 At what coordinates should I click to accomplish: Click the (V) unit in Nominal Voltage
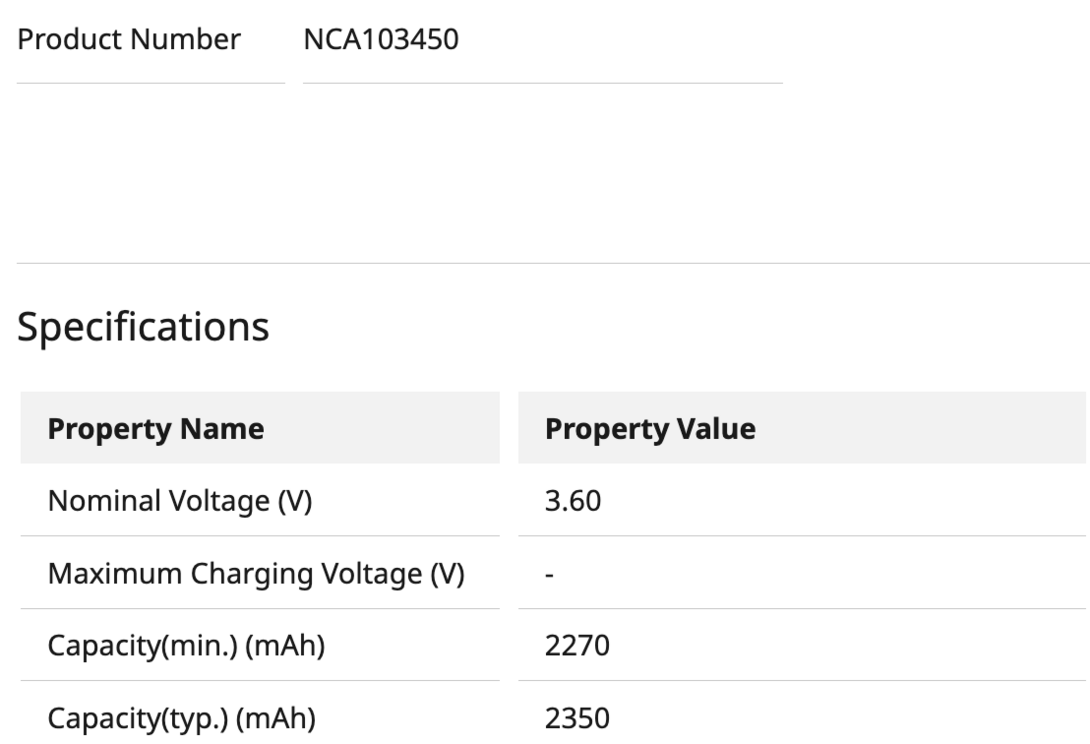[295, 500]
